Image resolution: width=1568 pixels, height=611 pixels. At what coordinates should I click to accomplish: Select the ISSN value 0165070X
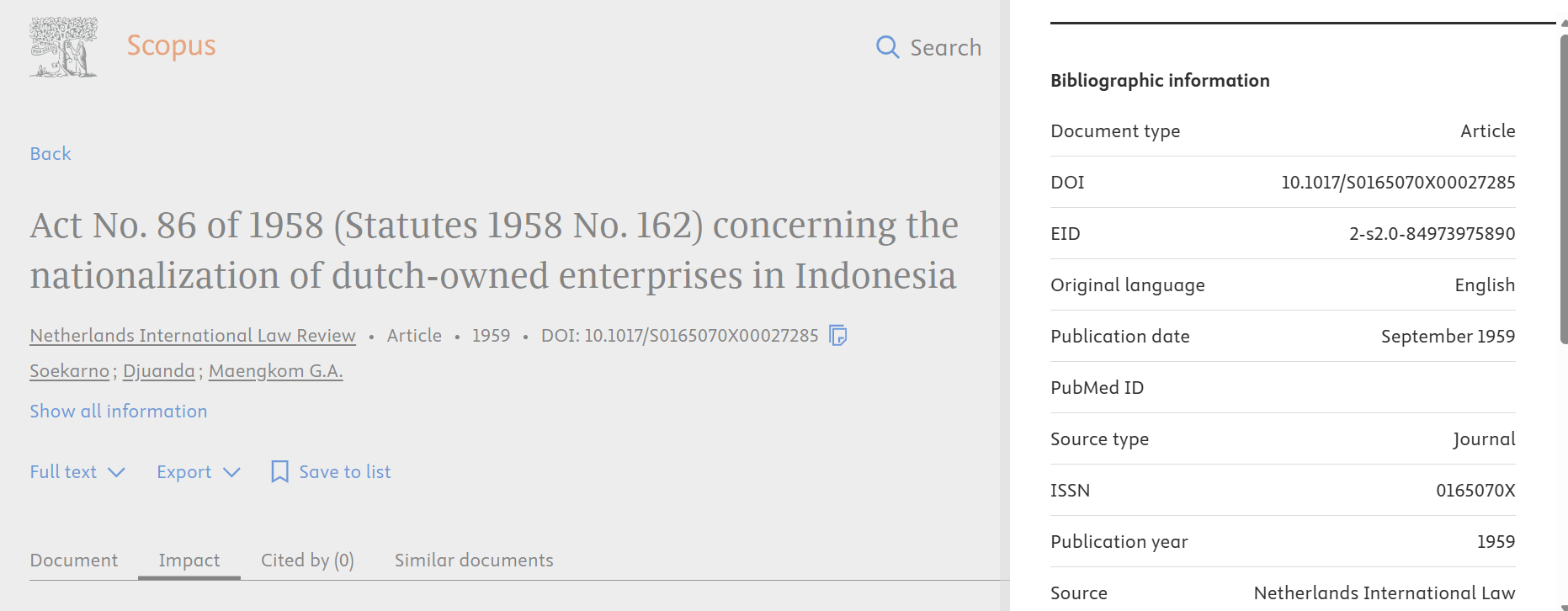pos(1475,491)
